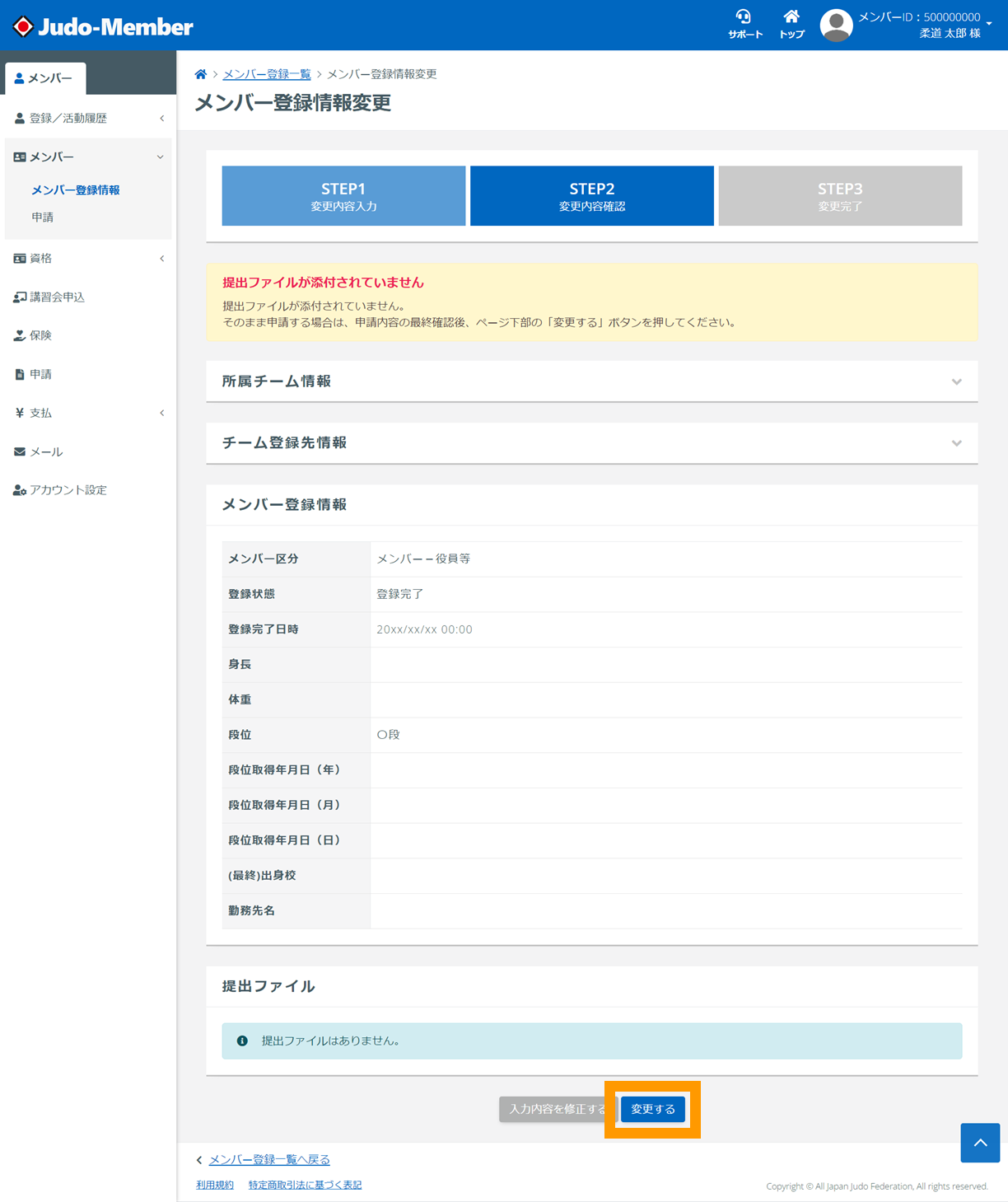Click the 所属チーム情報 section heading
The width and height of the screenshot is (1008, 1202).
coord(277,381)
